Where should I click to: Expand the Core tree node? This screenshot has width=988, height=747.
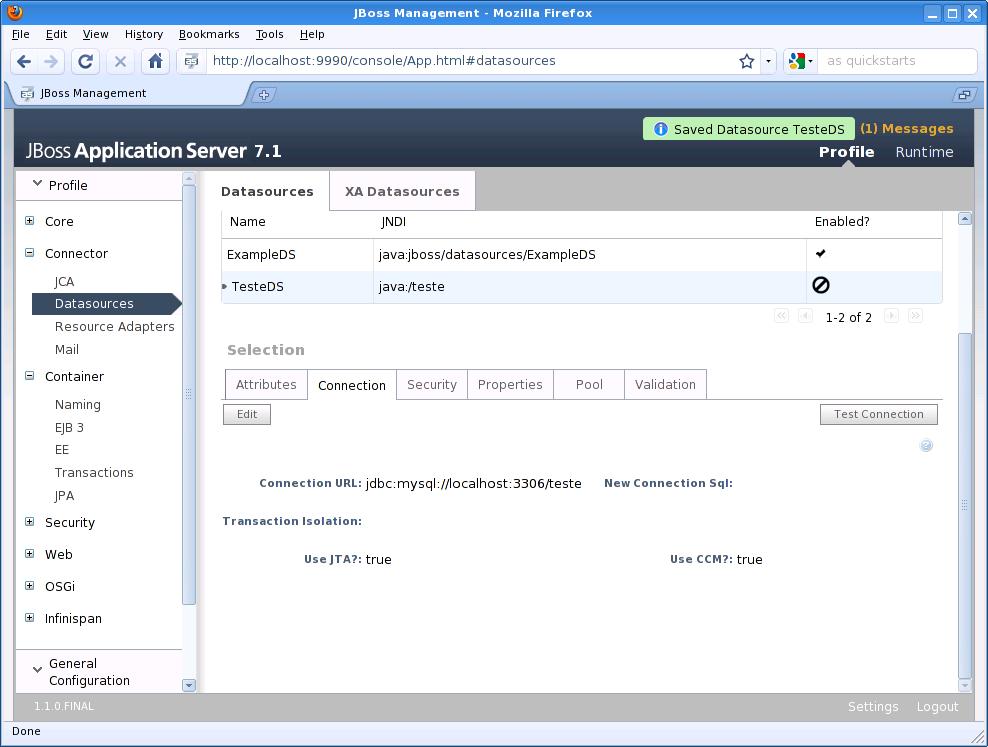click(x=30, y=220)
